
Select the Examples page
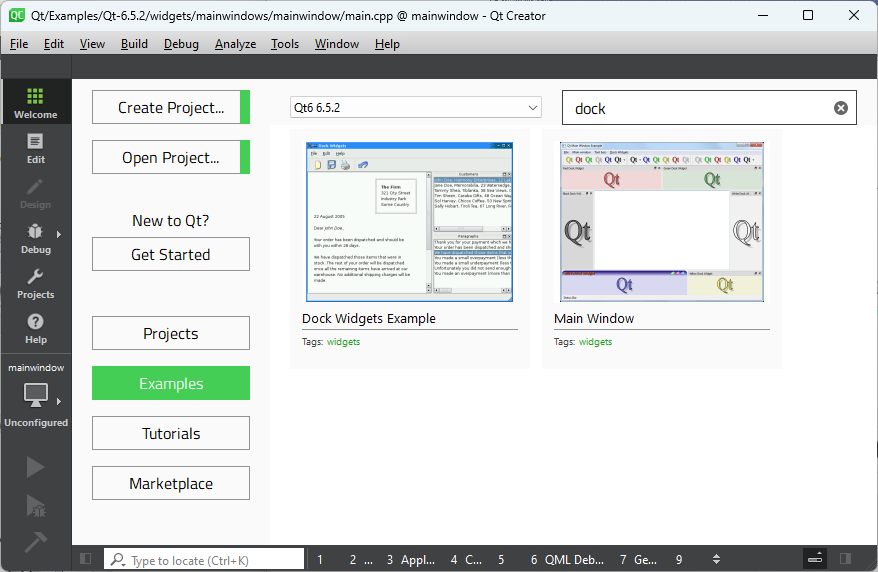coord(171,383)
